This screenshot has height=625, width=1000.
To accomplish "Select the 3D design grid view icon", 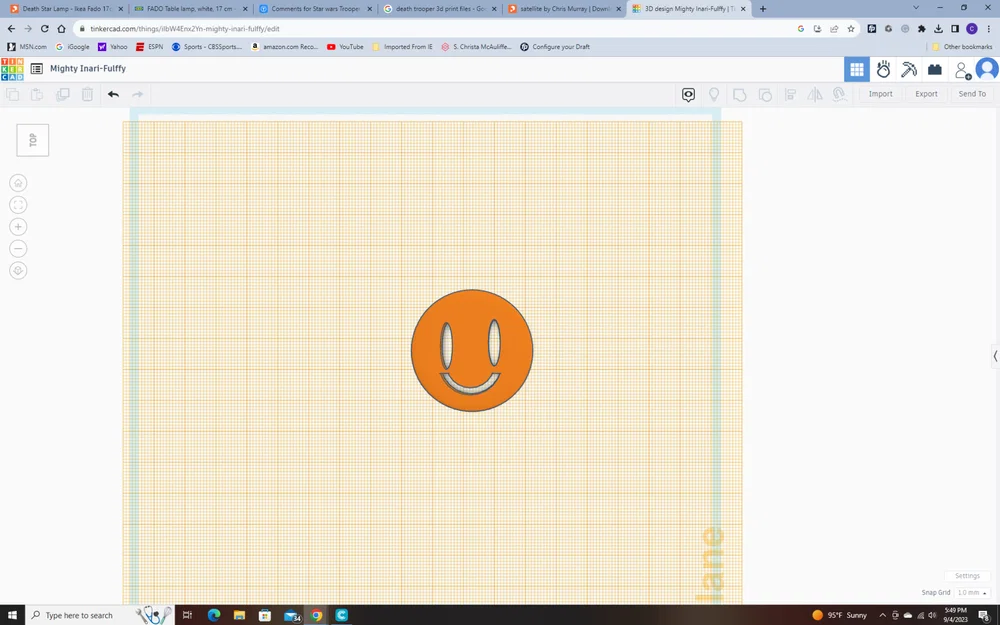I will pos(857,70).
